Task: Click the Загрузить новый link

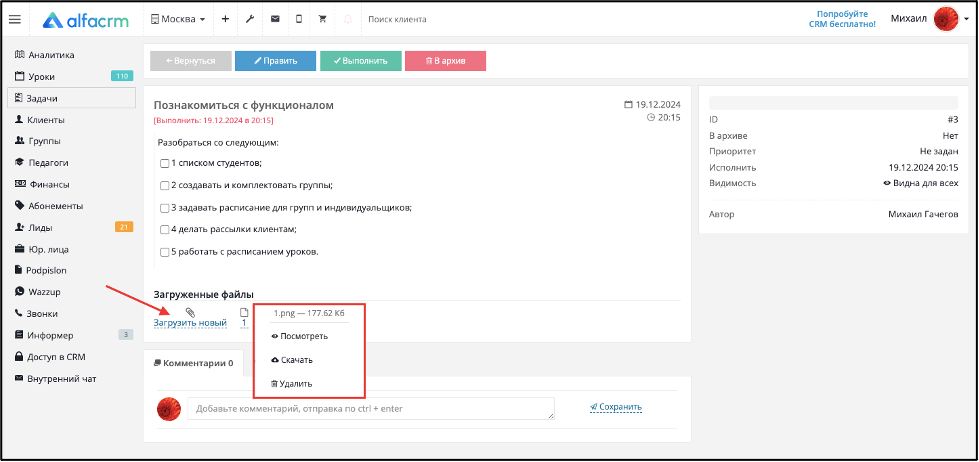Action: [x=190, y=323]
